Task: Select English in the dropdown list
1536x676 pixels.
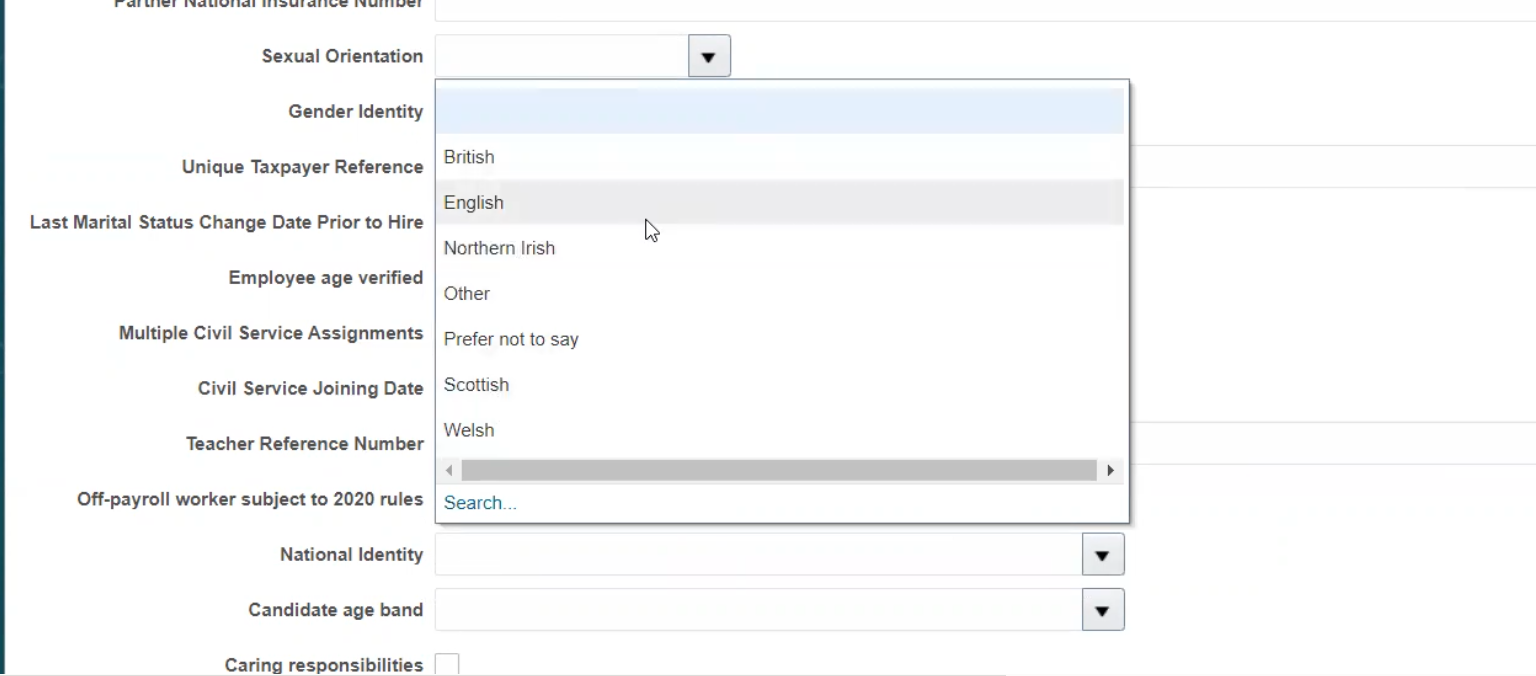Action: pos(474,203)
